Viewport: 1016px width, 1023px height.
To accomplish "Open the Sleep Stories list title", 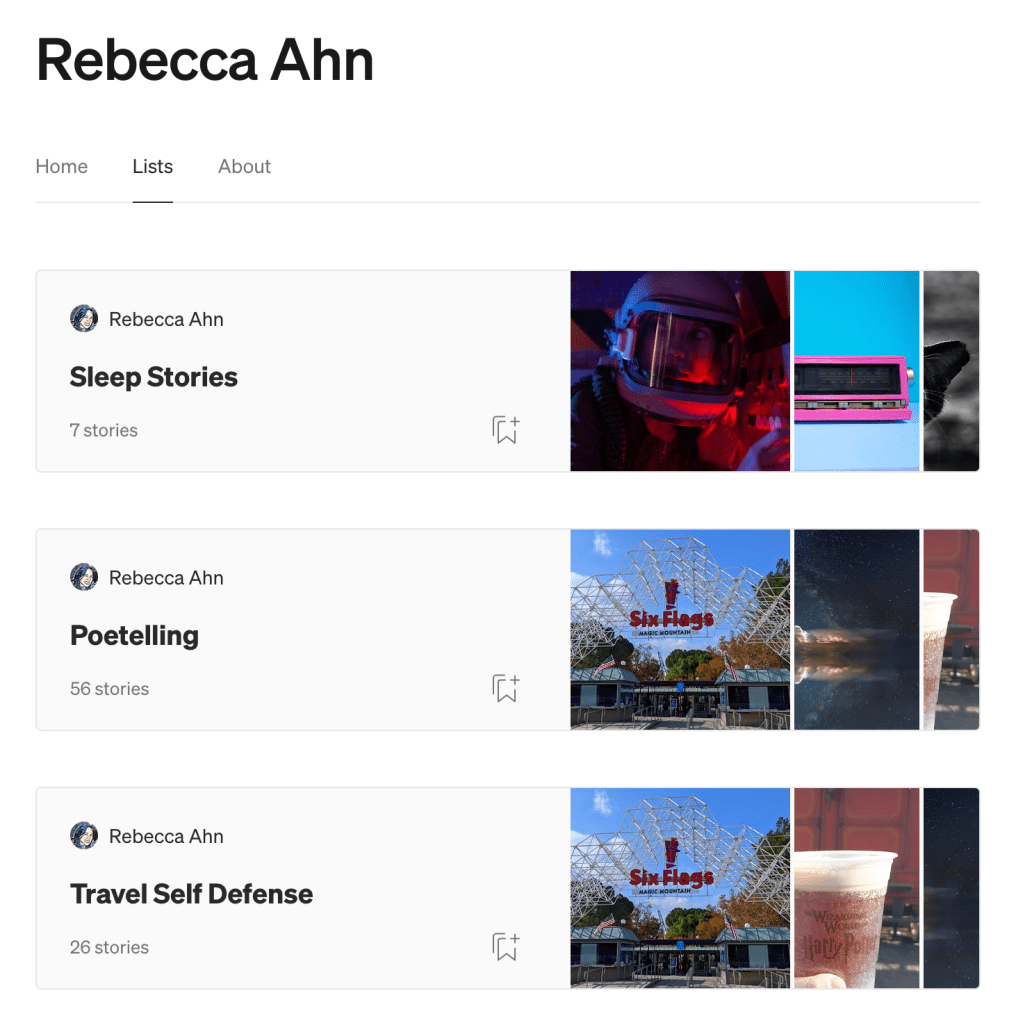I will tap(154, 377).
